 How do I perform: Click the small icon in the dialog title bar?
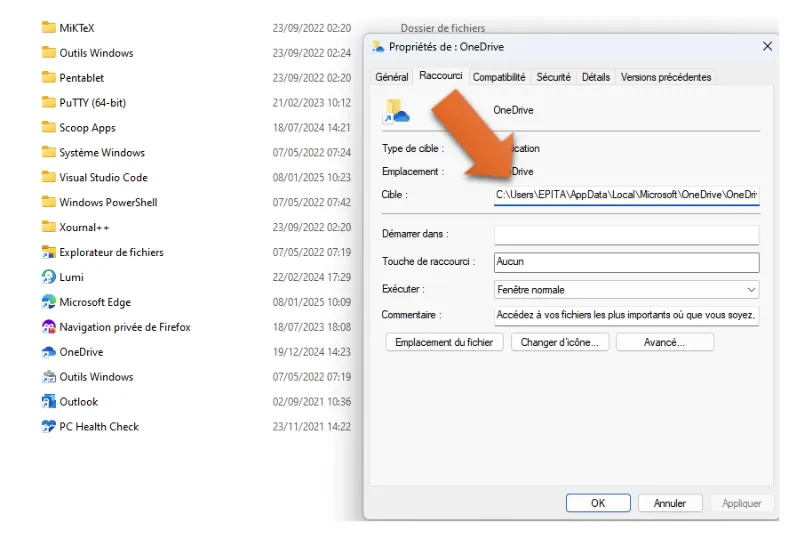(x=378, y=47)
